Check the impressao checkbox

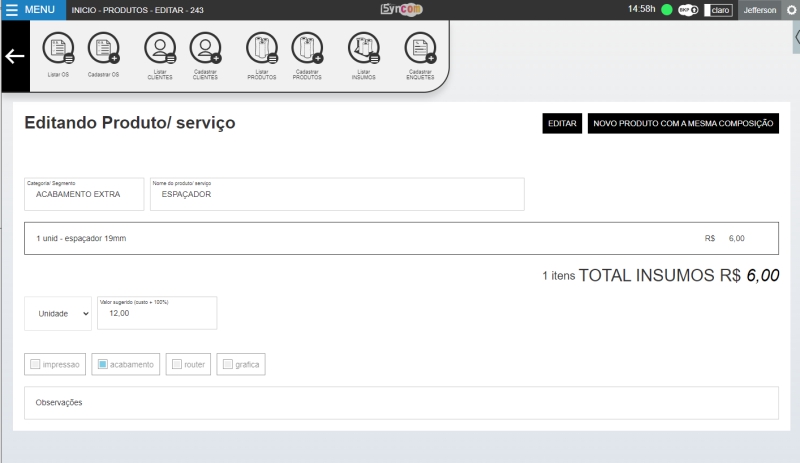point(35,364)
